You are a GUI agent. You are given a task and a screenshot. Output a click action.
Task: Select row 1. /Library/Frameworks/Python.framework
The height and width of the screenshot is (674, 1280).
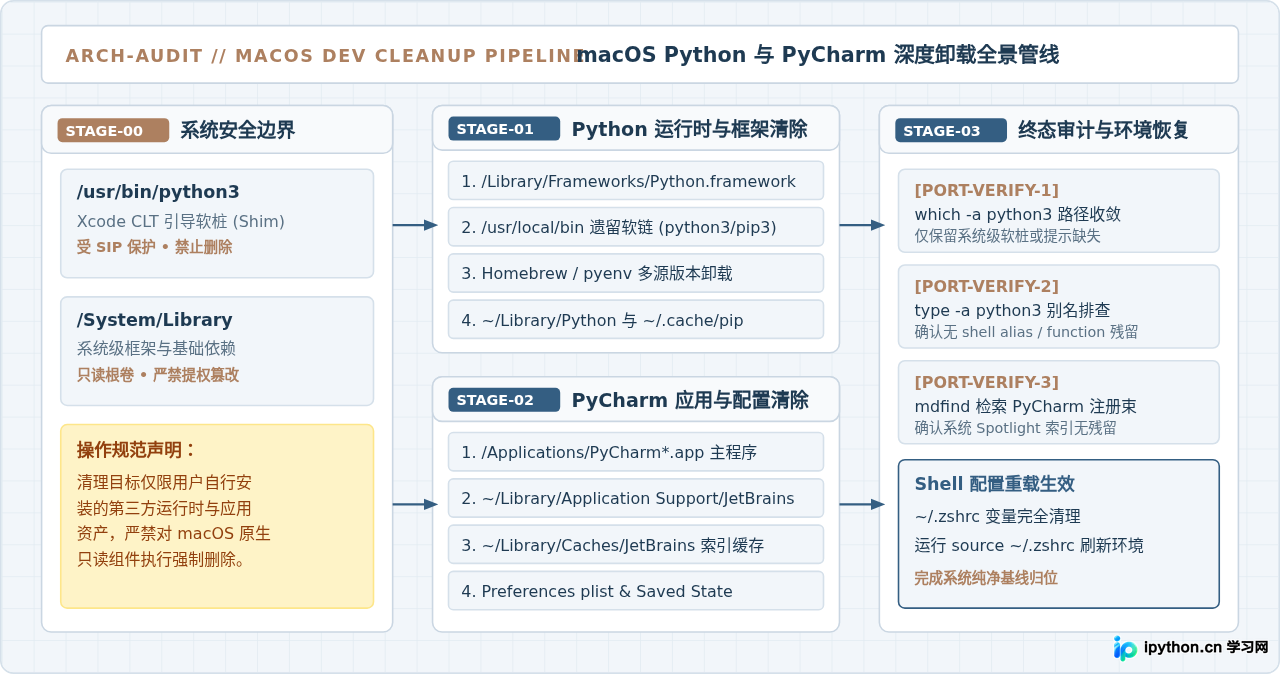tap(636, 181)
